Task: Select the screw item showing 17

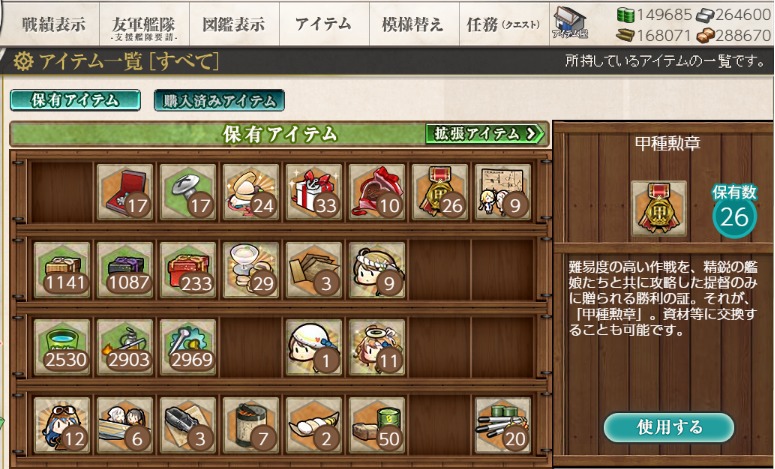Action: click(188, 192)
